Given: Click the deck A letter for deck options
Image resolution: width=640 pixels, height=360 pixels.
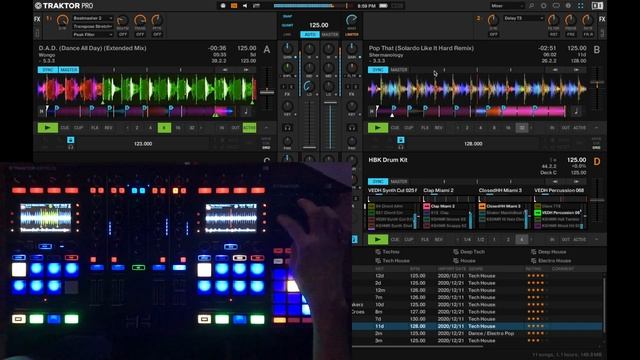Looking at the screenshot, I should tap(267, 50).
